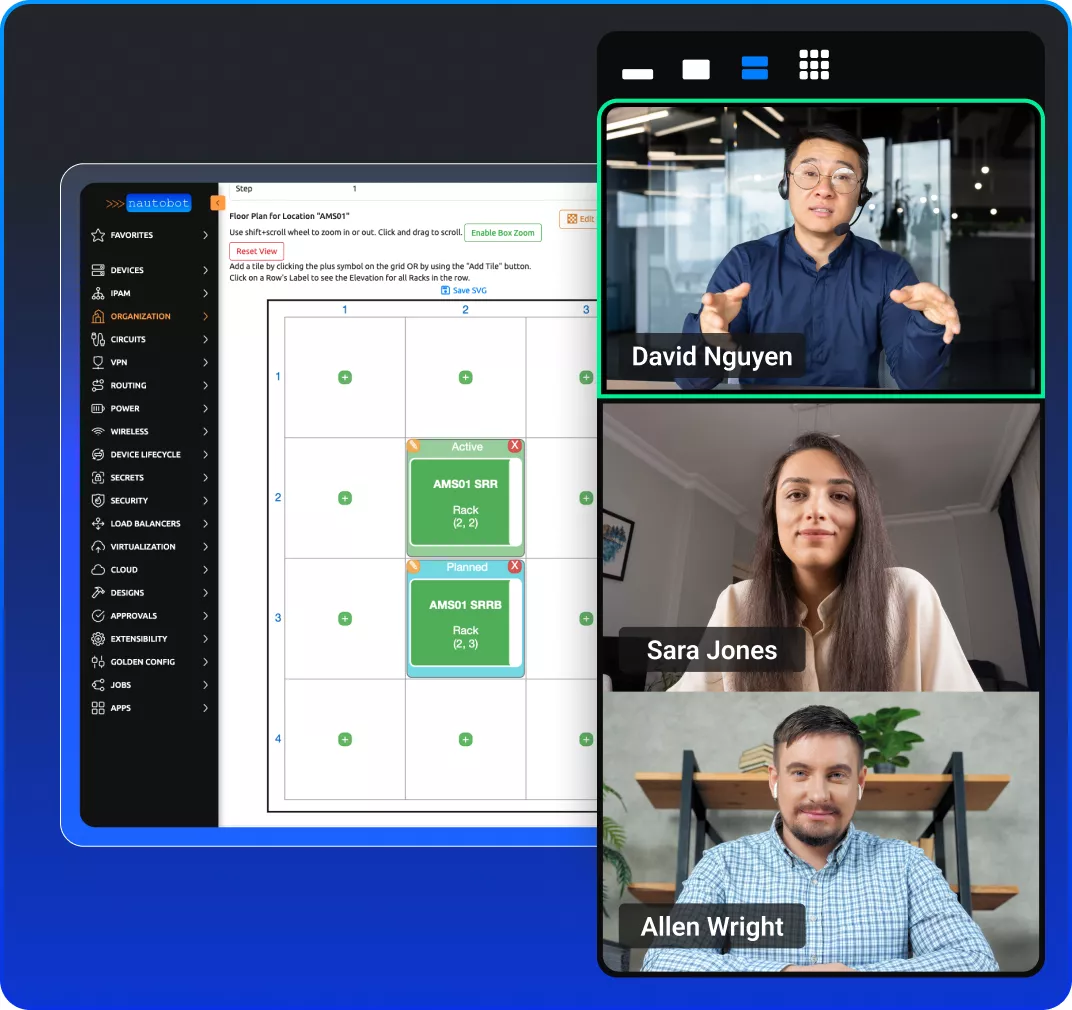The image size is (1072, 1010).
Task: Click the Power icon
Action: click(x=98, y=408)
